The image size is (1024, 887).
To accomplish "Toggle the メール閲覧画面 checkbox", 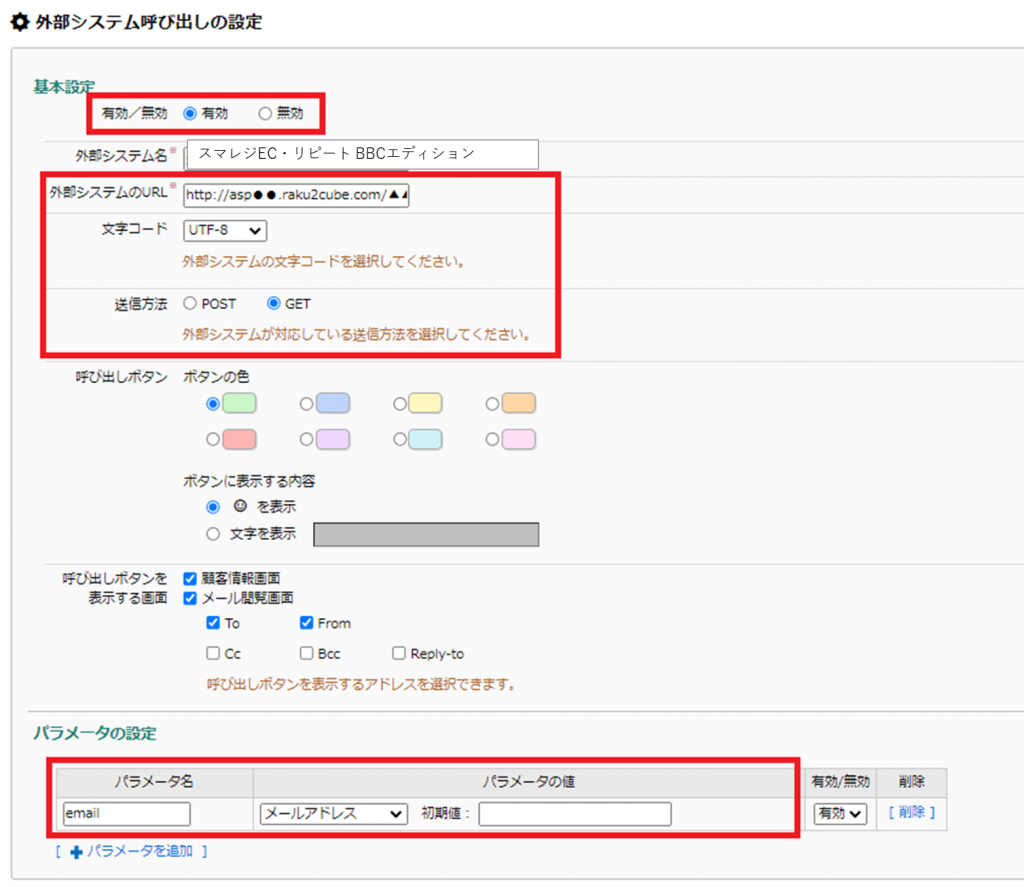I will pos(190,598).
